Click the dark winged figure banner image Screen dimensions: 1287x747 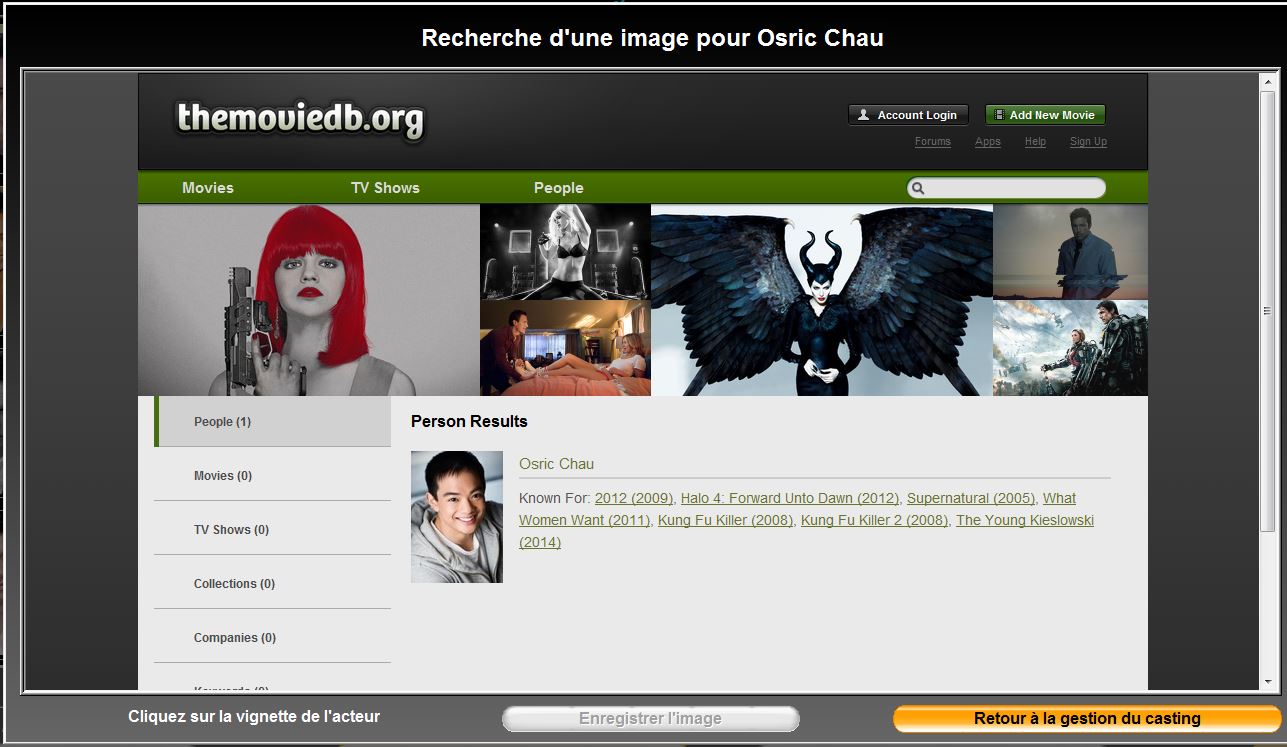[821, 300]
